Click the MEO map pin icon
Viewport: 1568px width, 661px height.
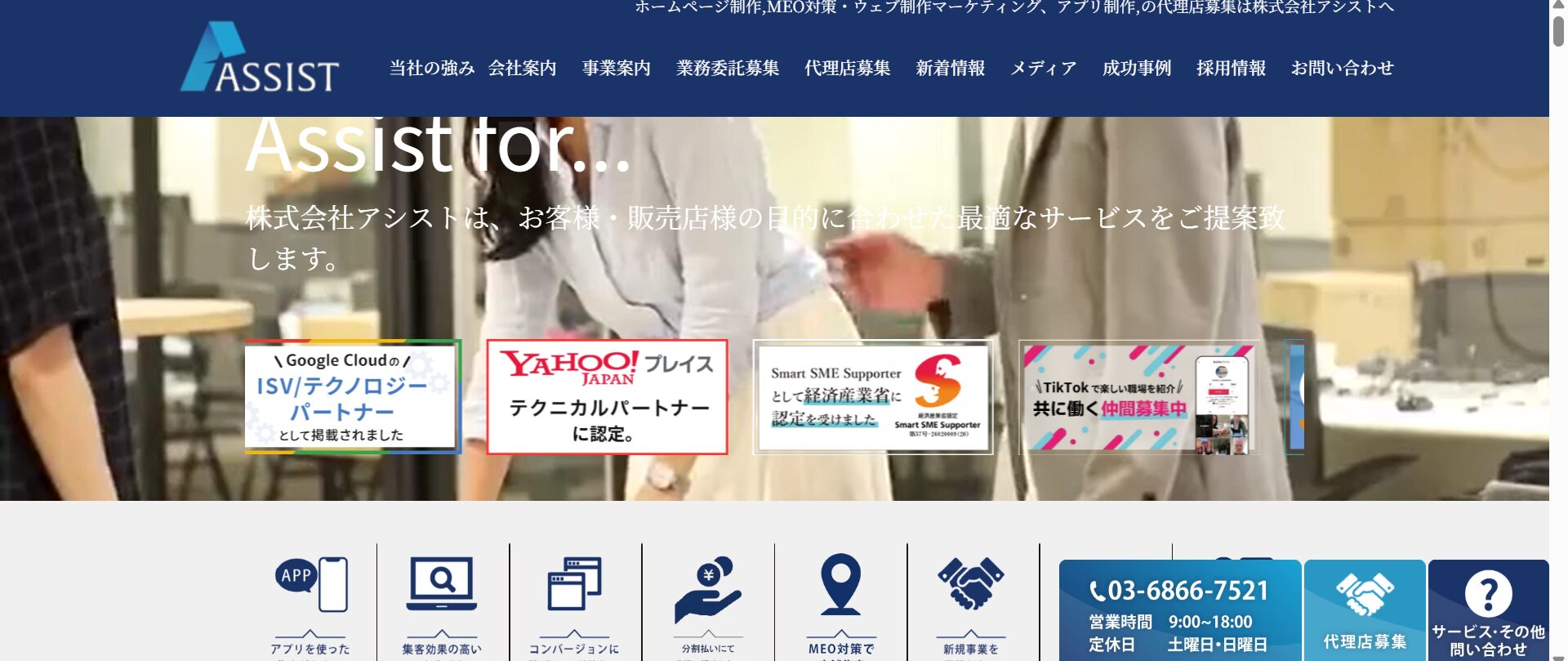(840, 584)
